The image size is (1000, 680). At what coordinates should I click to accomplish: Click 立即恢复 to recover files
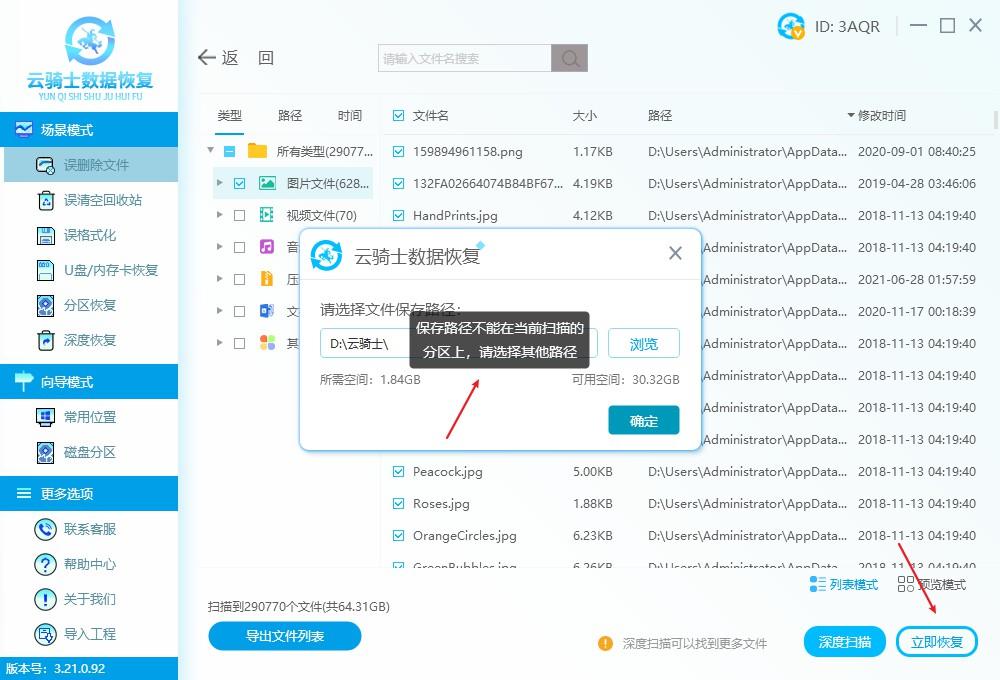(x=937, y=642)
